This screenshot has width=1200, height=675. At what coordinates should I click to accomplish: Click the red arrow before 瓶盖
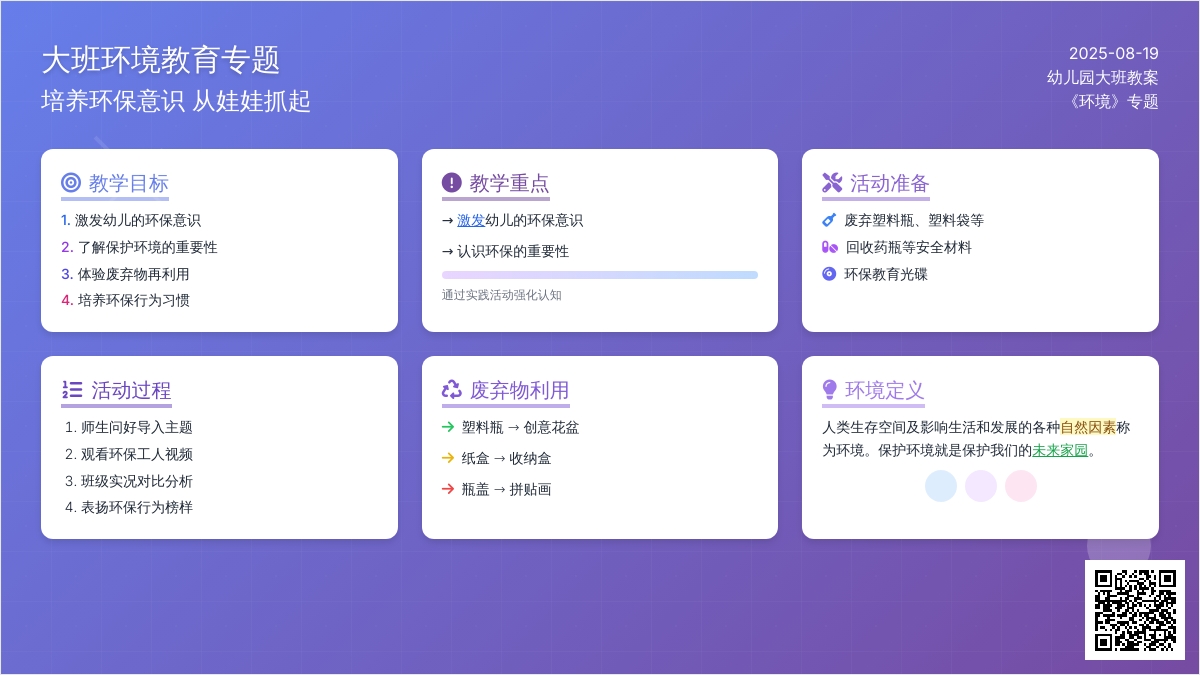coord(448,489)
